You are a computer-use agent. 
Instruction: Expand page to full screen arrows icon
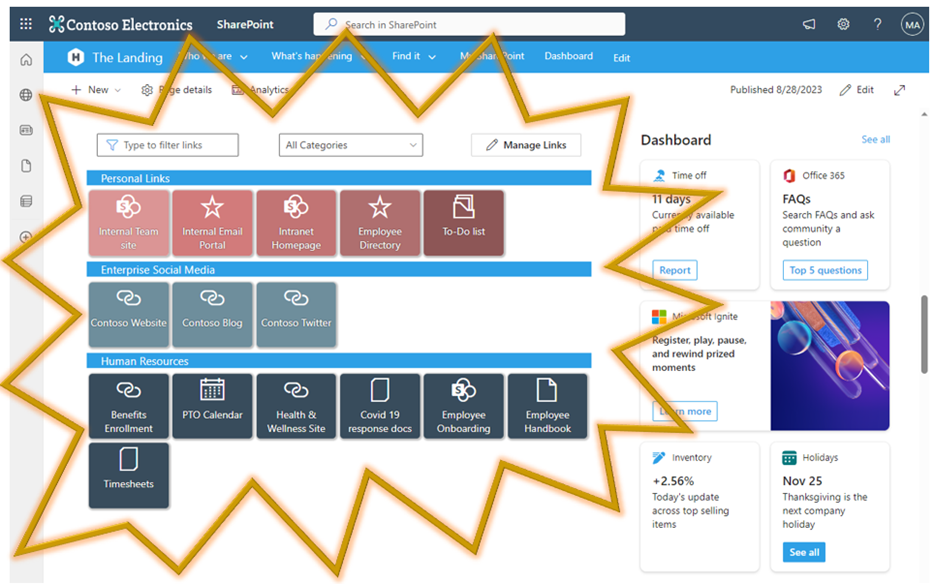(899, 90)
